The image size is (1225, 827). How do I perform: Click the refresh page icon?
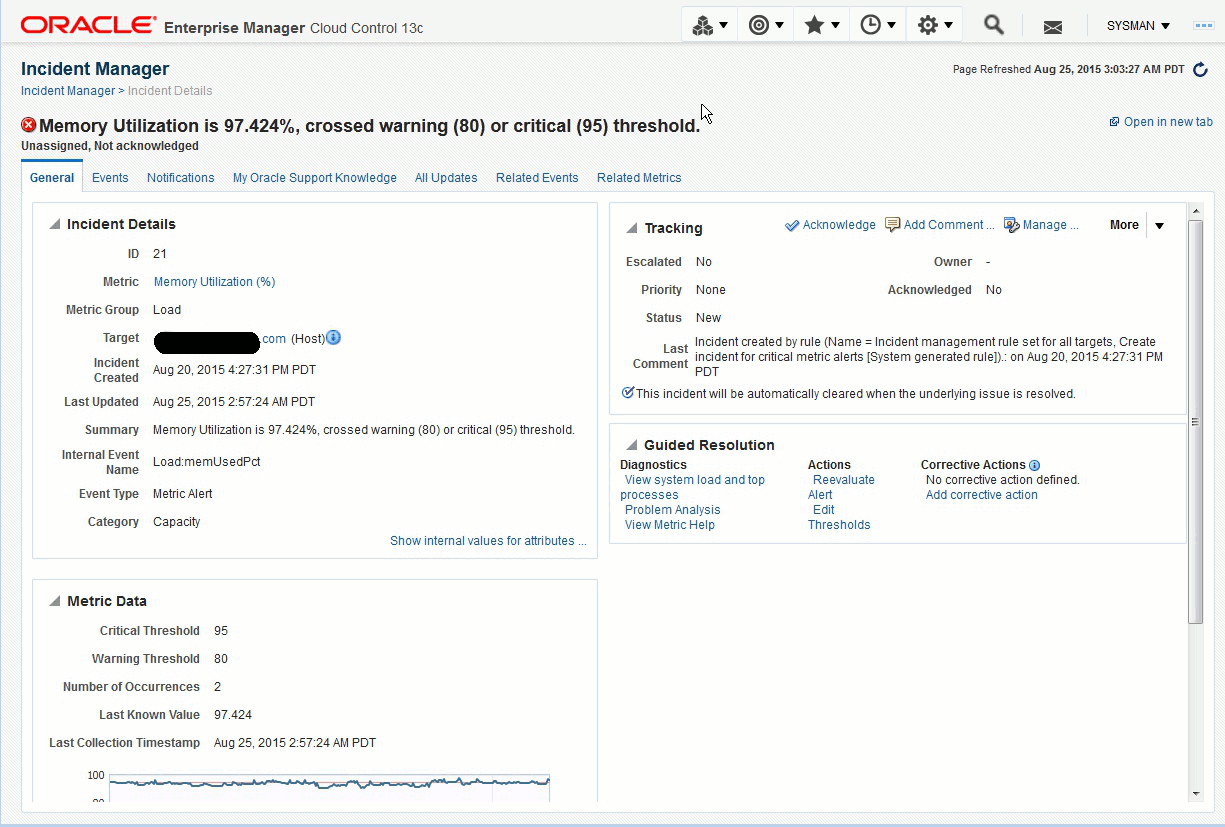click(x=1201, y=69)
